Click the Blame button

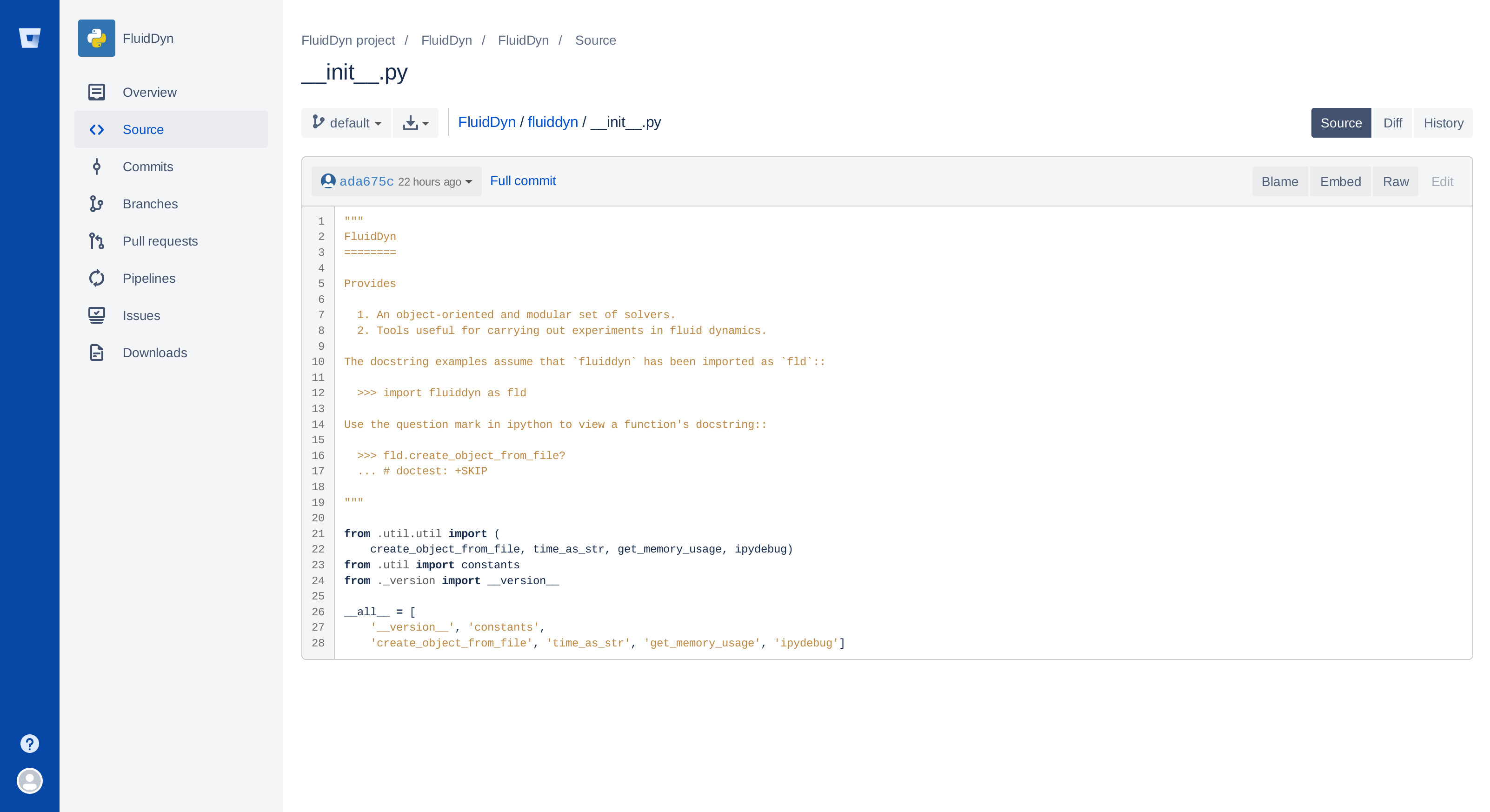[1280, 181]
